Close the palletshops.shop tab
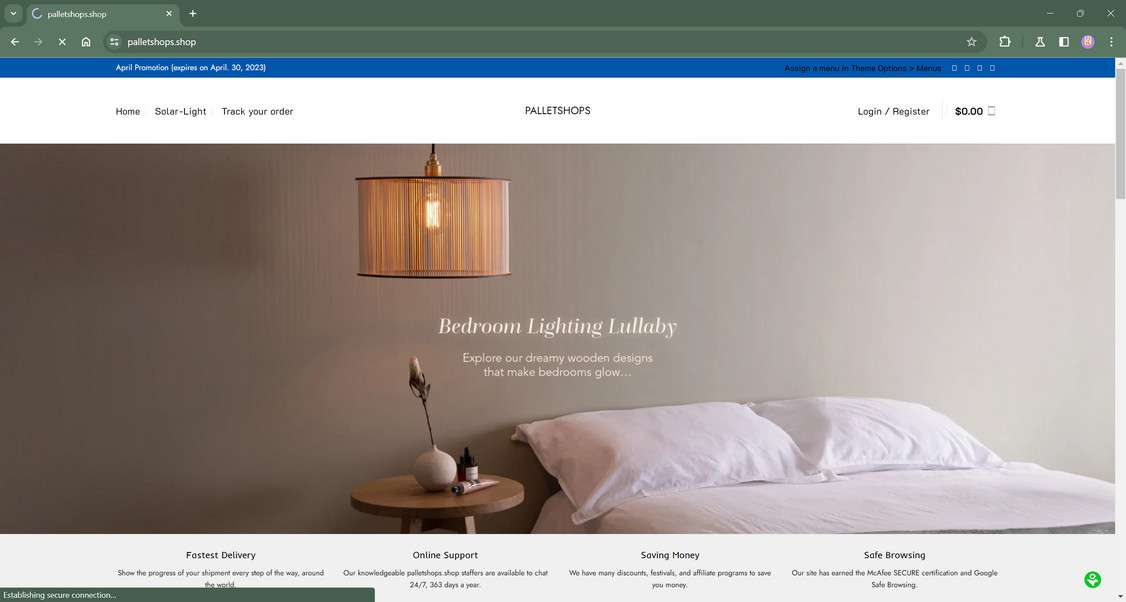This screenshot has width=1126, height=602. pos(169,14)
